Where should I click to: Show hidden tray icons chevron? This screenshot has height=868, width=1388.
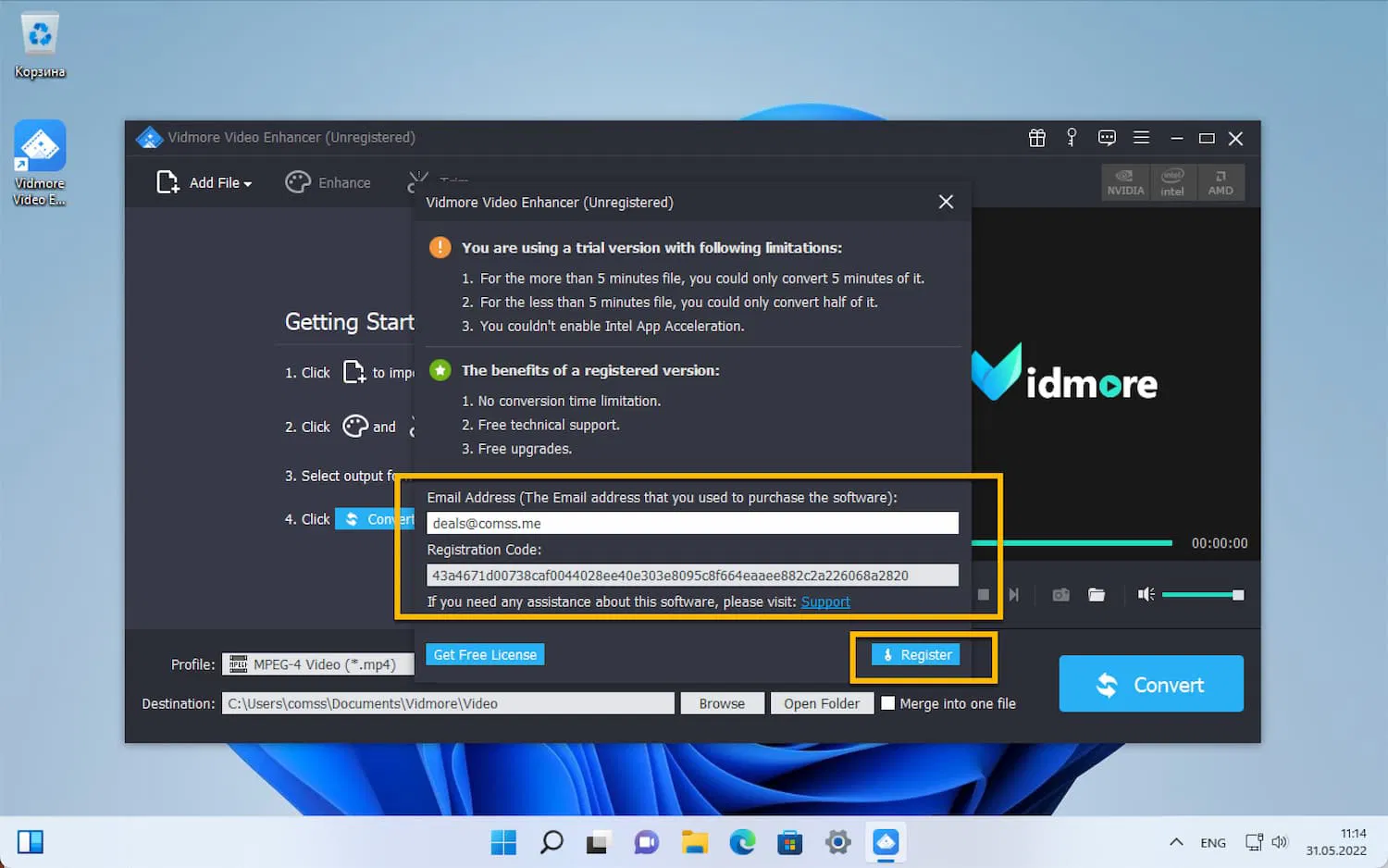tap(1176, 842)
